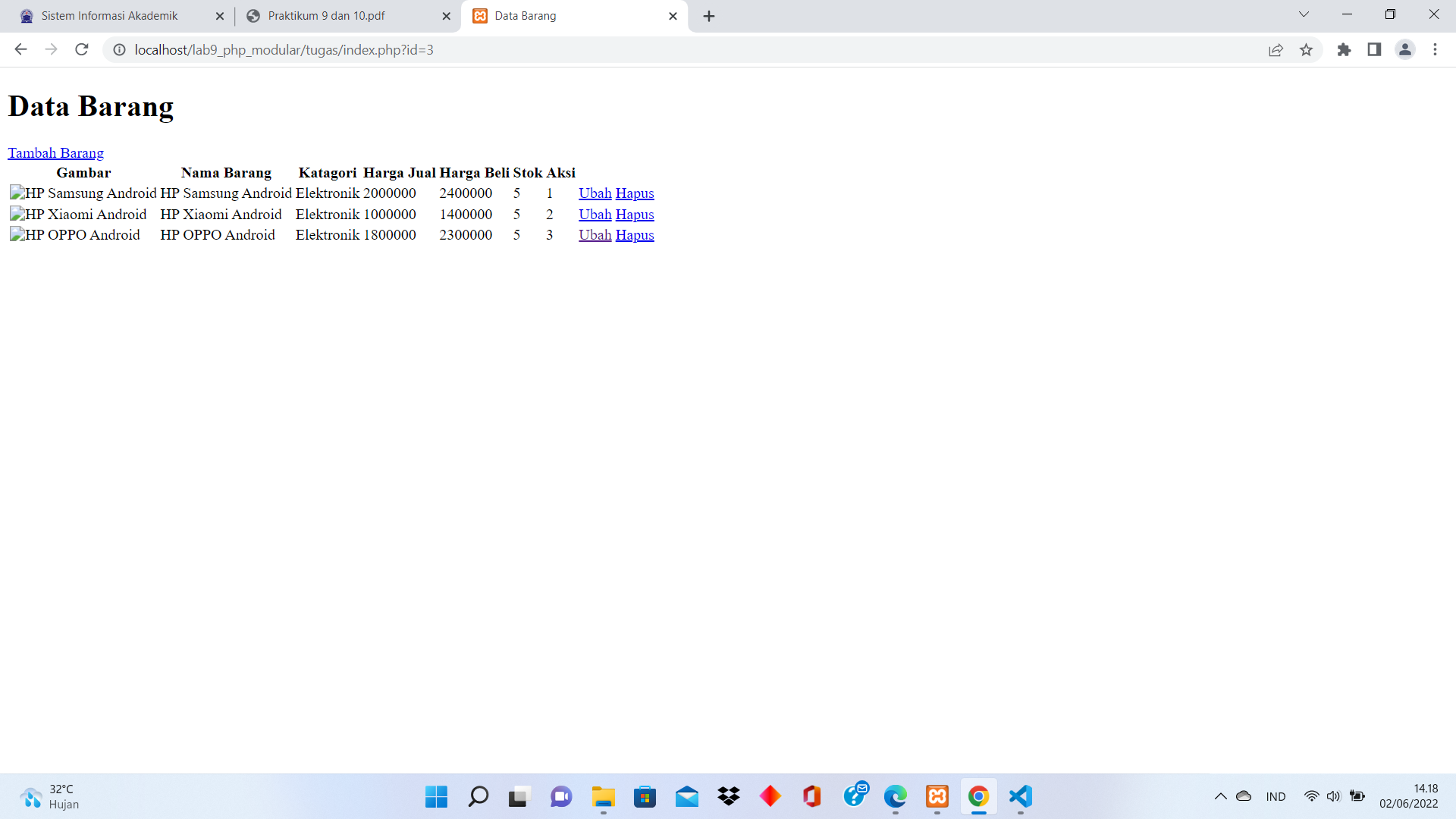Click Ubah for HP Samsung Android

pos(595,193)
